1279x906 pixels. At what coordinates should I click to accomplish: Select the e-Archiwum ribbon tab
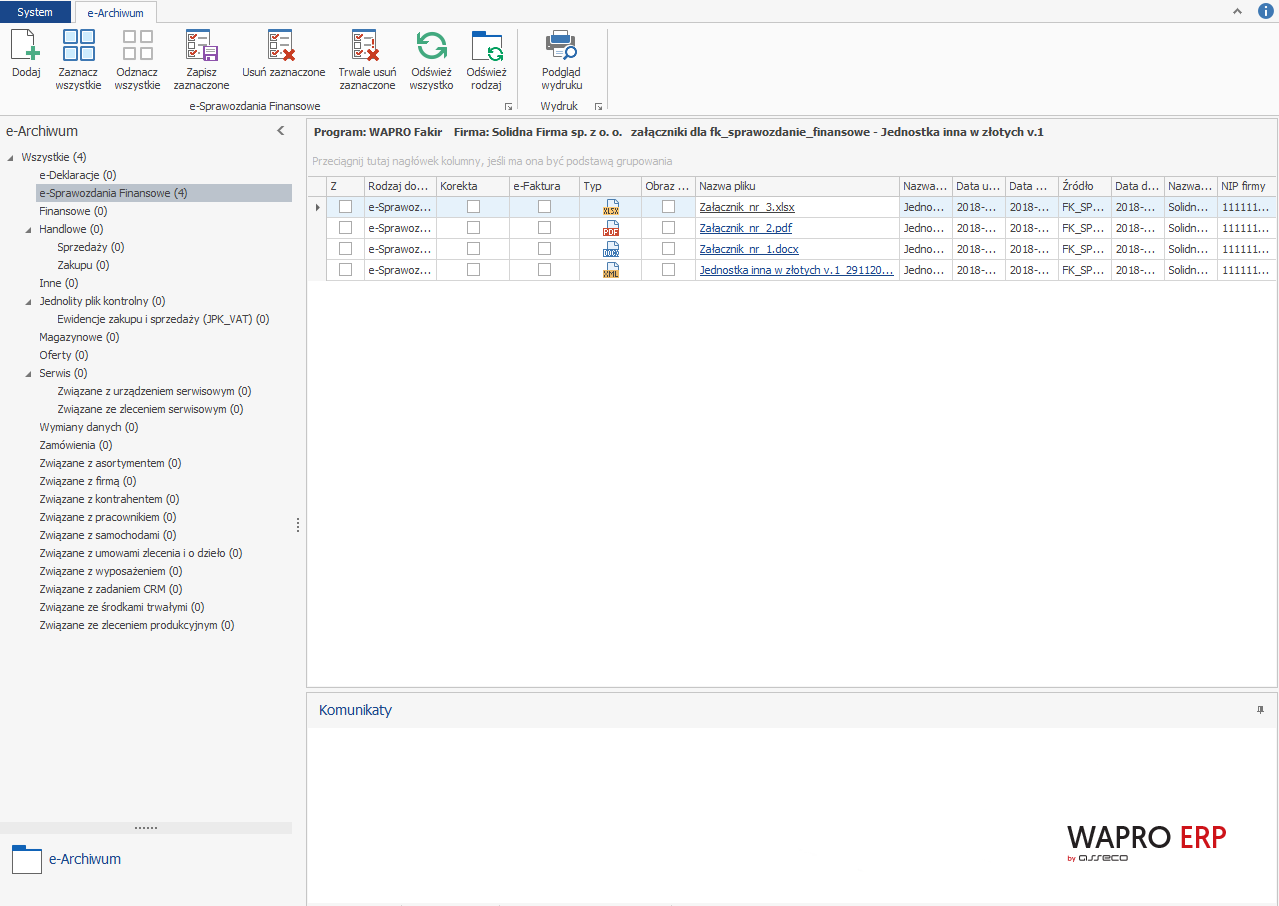pos(116,13)
